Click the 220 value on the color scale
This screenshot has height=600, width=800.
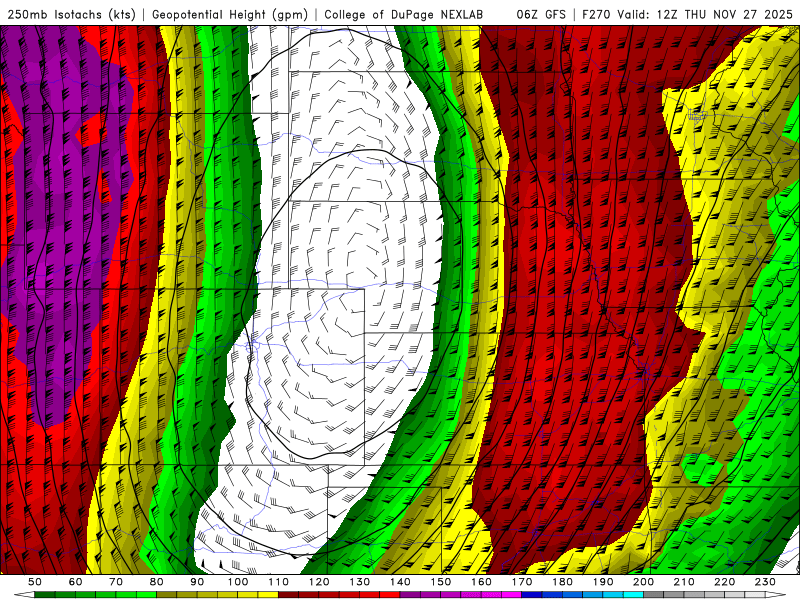725,582
